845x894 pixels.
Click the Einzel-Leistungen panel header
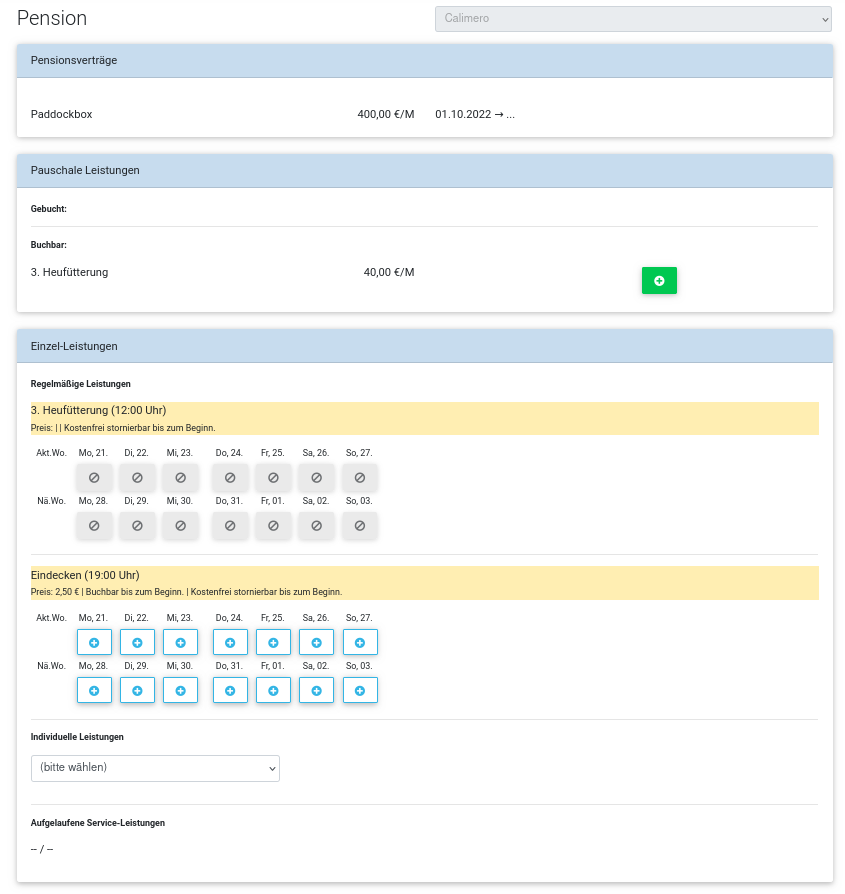tap(424, 346)
